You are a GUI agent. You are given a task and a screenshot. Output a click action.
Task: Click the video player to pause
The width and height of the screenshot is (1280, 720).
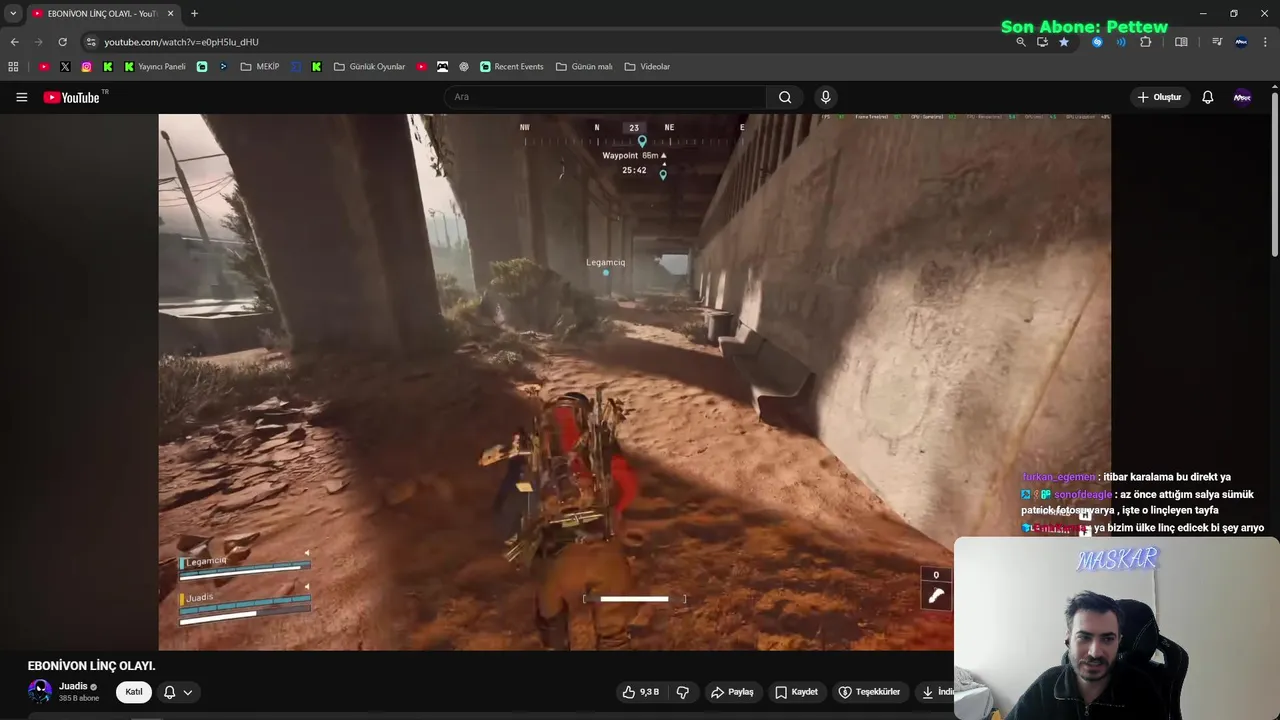point(634,381)
